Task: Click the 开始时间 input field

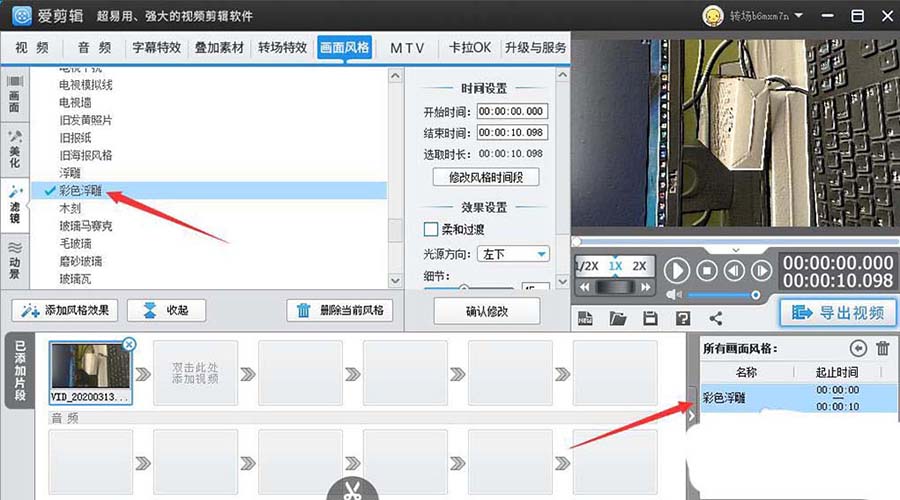Action: 512,111
